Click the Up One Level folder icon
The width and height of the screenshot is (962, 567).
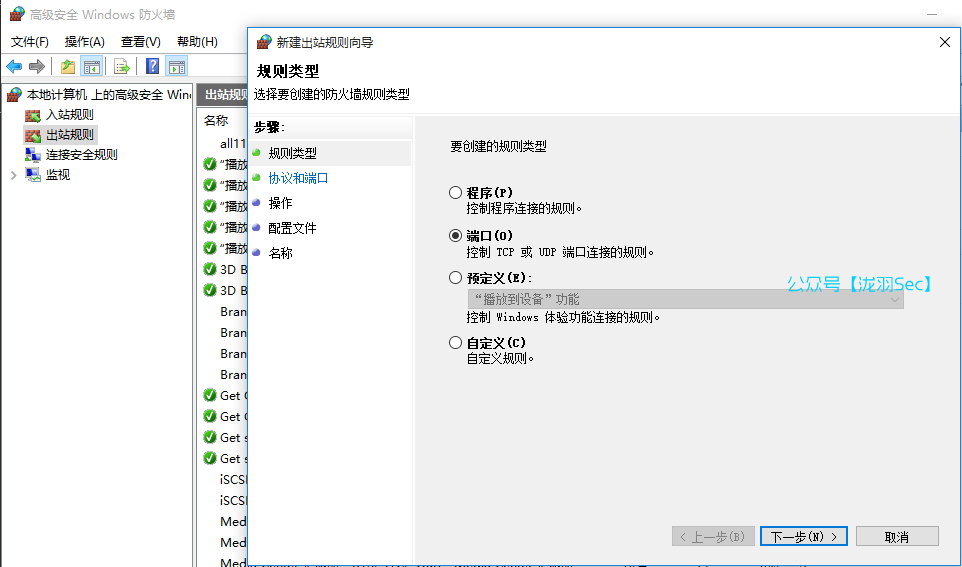click(67, 67)
